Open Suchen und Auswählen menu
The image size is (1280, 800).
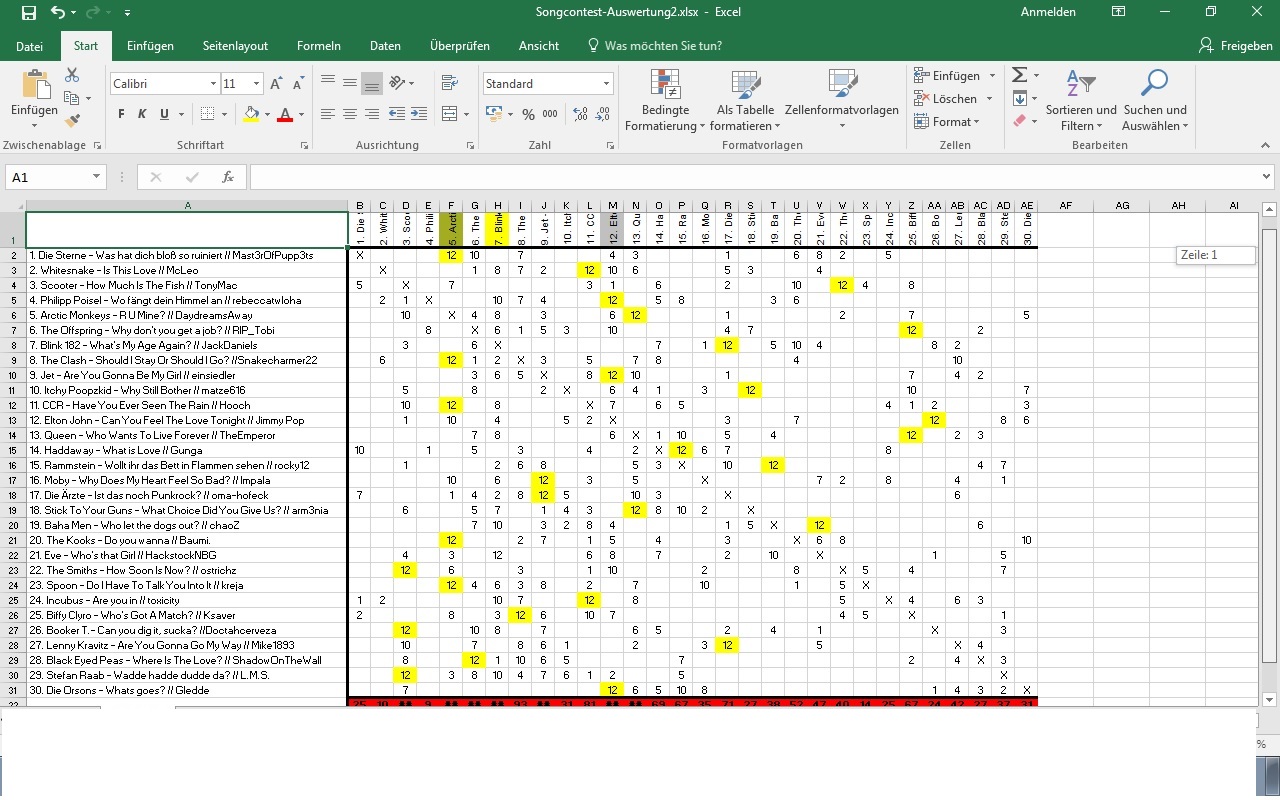point(1155,101)
